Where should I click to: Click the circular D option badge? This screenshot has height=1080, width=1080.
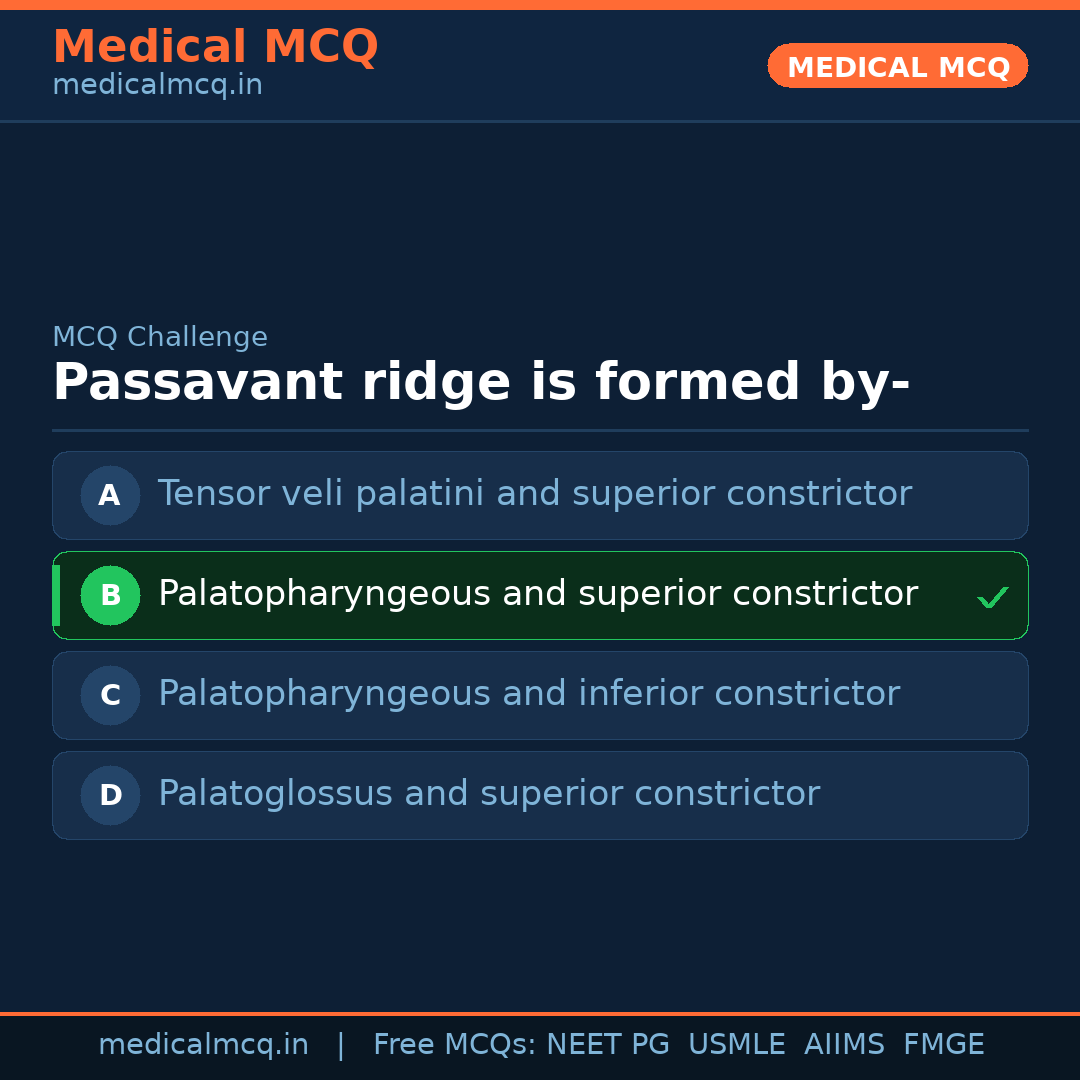[x=110, y=795]
